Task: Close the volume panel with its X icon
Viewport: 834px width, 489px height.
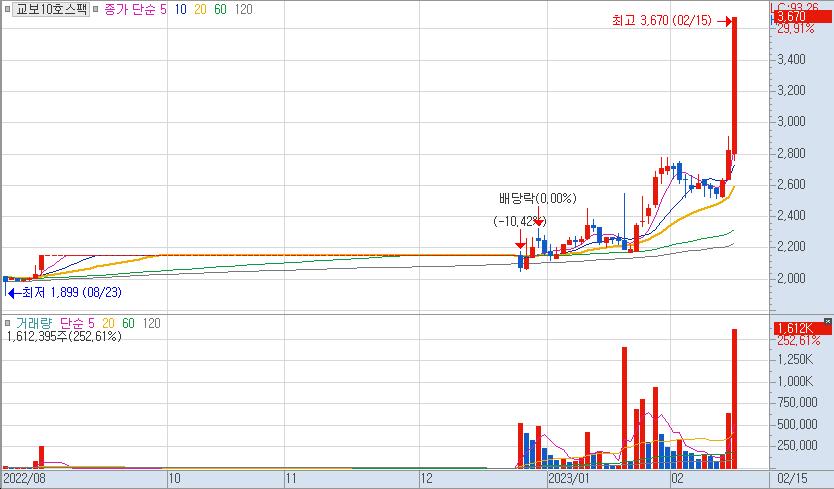Action: [x=828, y=321]
